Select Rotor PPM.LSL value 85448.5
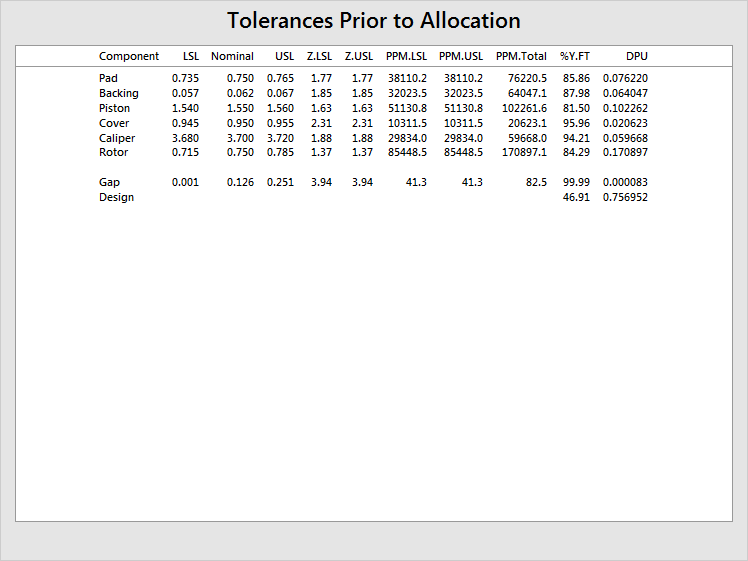748x561 pixels. [407, 153]
